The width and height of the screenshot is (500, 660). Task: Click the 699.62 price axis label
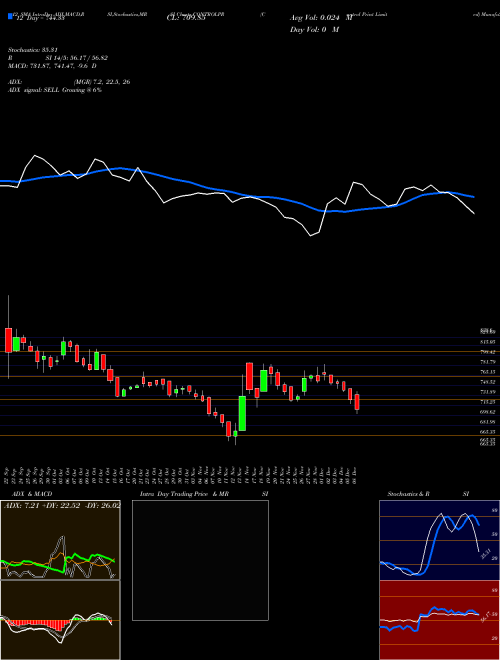point(487,412)
